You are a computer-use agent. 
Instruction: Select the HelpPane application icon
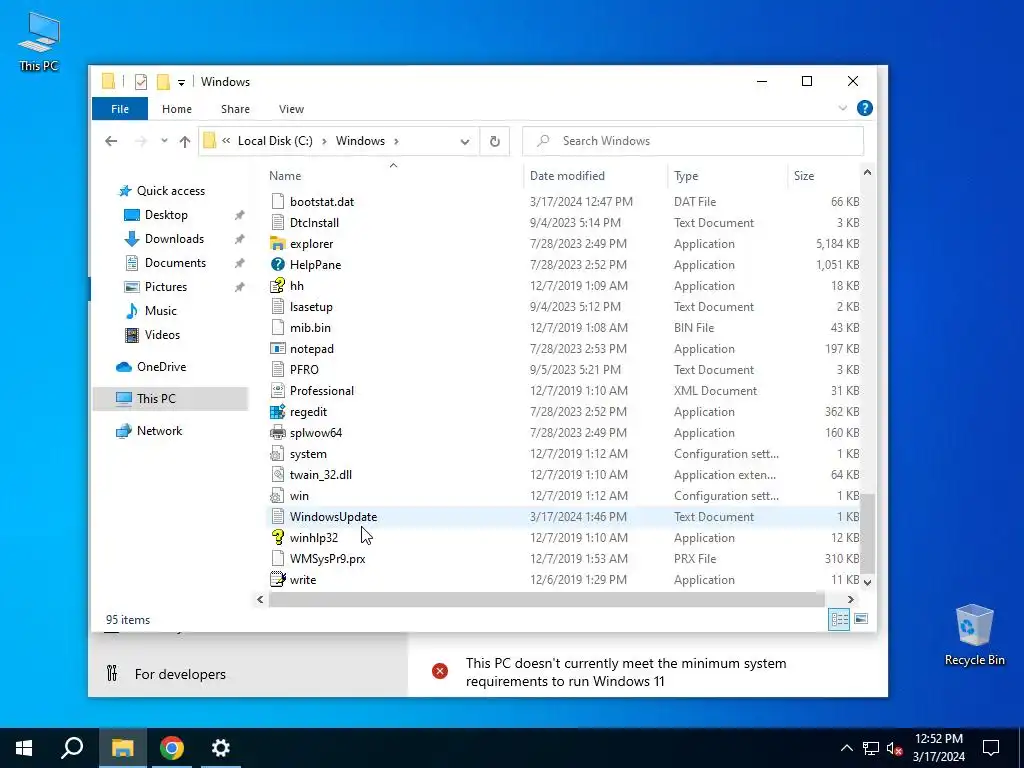[278, 264]
